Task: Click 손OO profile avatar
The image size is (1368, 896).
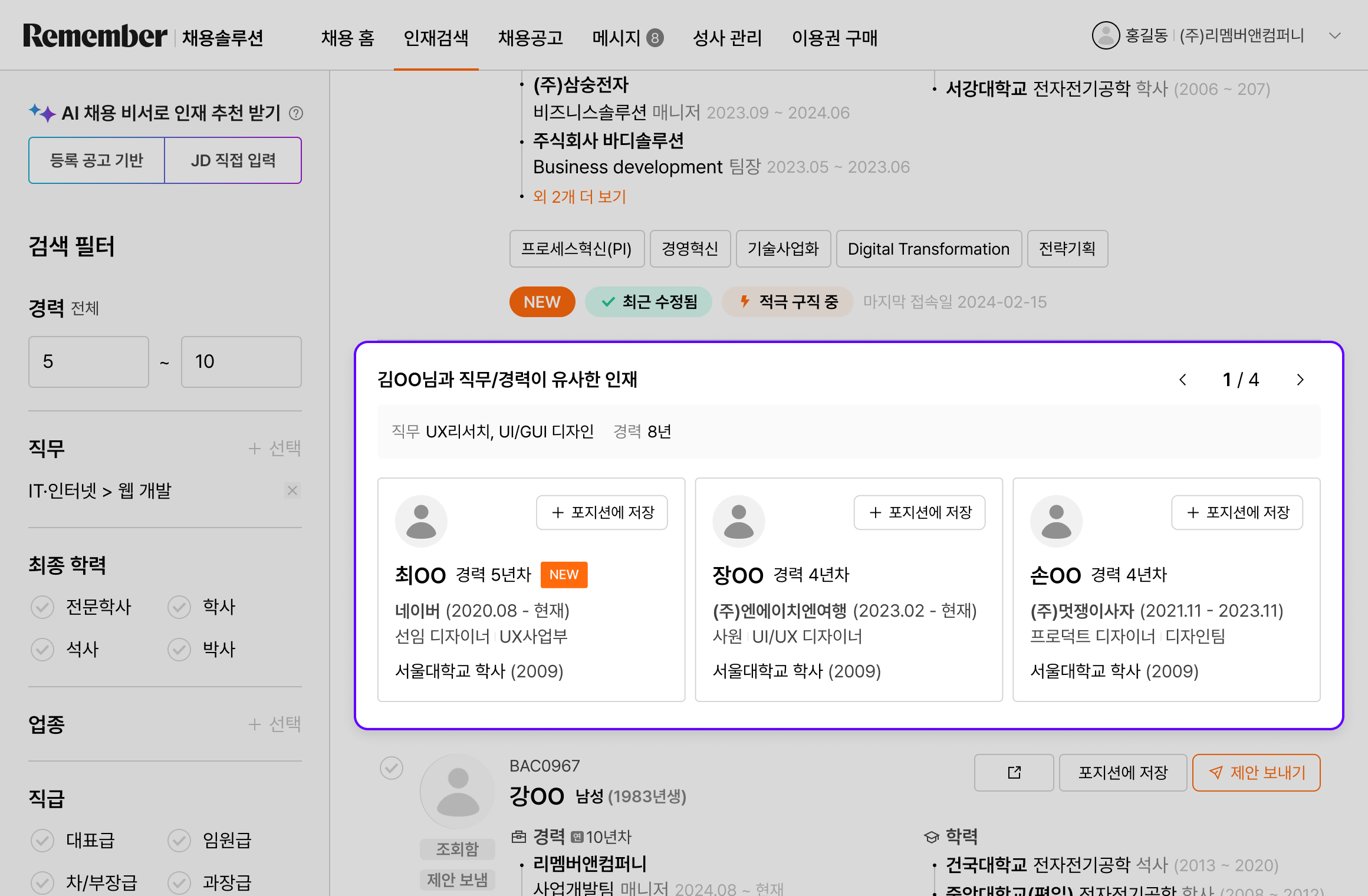Action: (x=1056, y=521)
